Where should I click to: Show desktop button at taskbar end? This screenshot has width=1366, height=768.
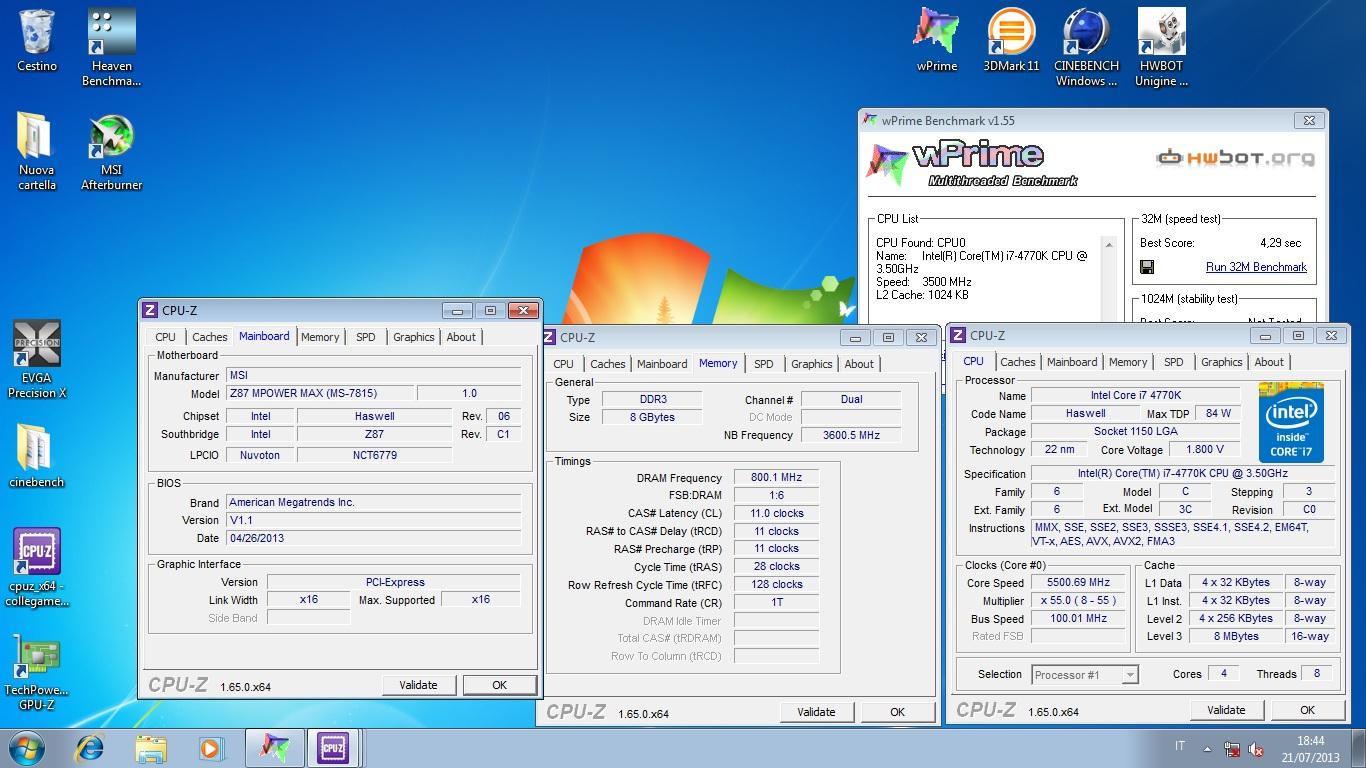tap(1358, 749)
